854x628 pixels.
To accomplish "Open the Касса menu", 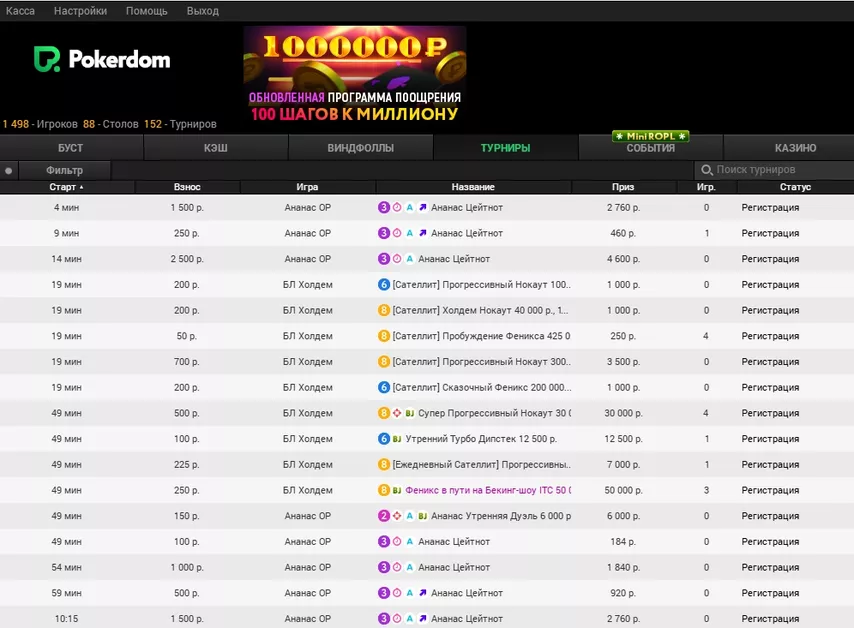I will [x=20, y=11].
